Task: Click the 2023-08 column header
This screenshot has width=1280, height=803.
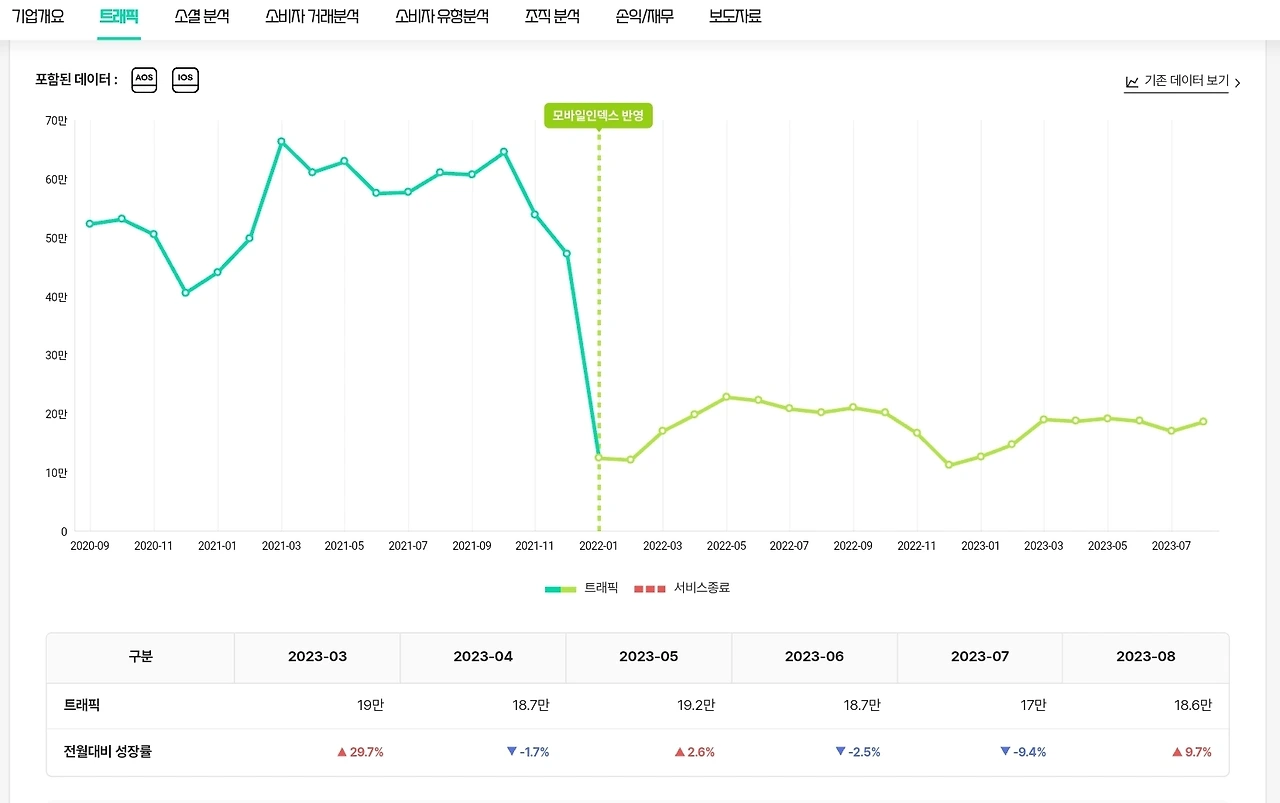Action: click(1146, 657)
